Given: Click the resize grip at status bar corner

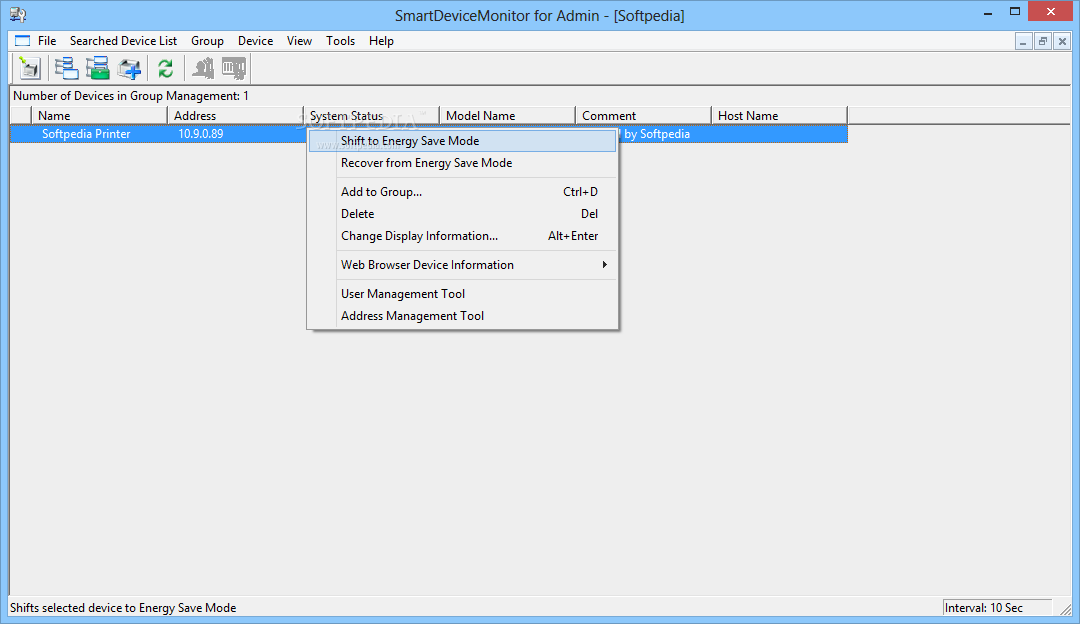Looking at the screenshot, I should [x=1066, y=609].
